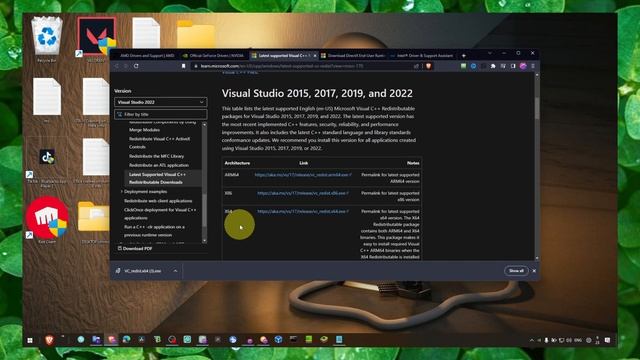Image resolution: width=640 pixels, height=360 pixels.
Task: Click the microphone icon in system tray
Action: click(546, 340)
